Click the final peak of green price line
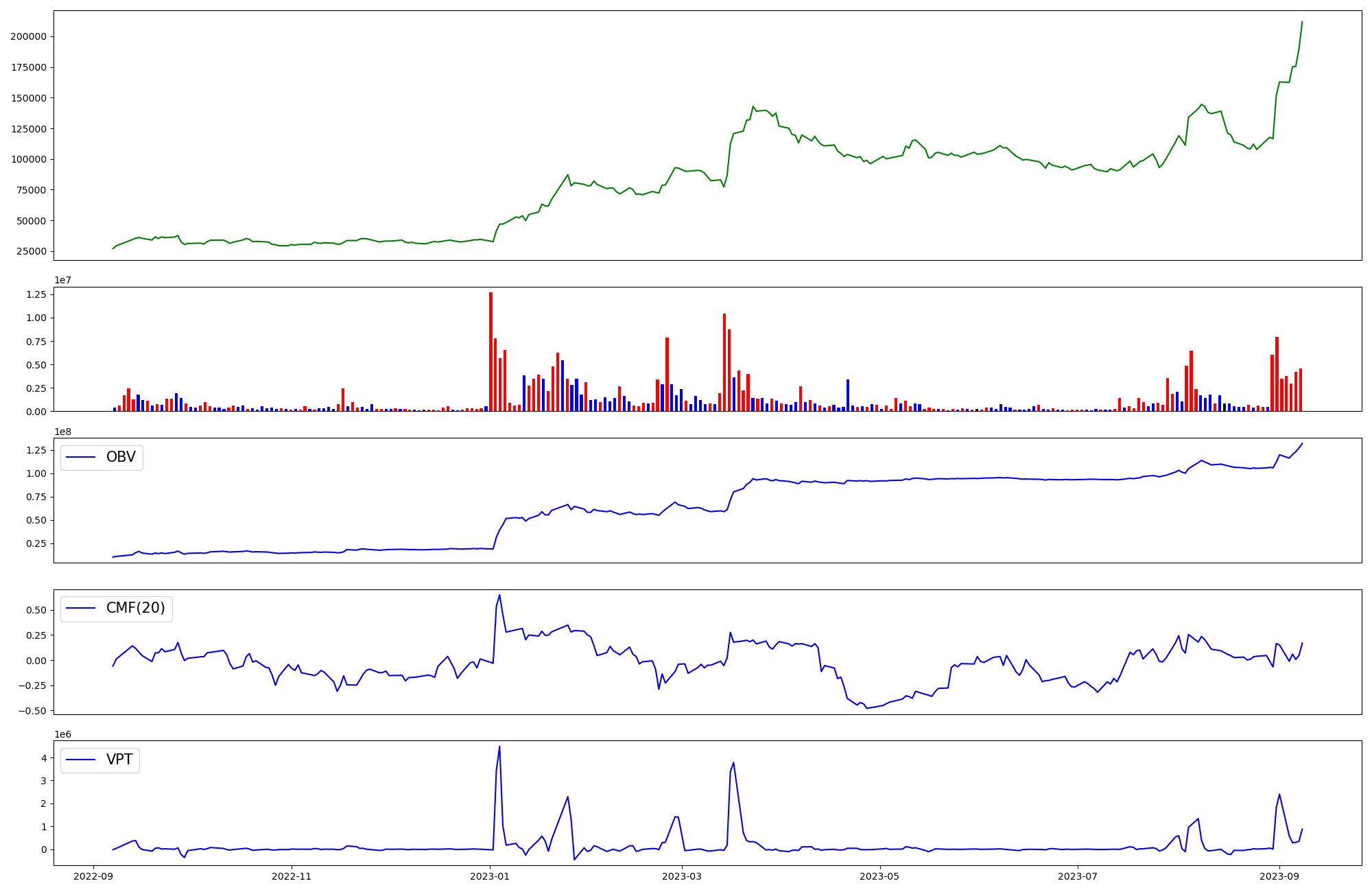Viewport: 1372px width, 892px height. [x=1302, y=22]
